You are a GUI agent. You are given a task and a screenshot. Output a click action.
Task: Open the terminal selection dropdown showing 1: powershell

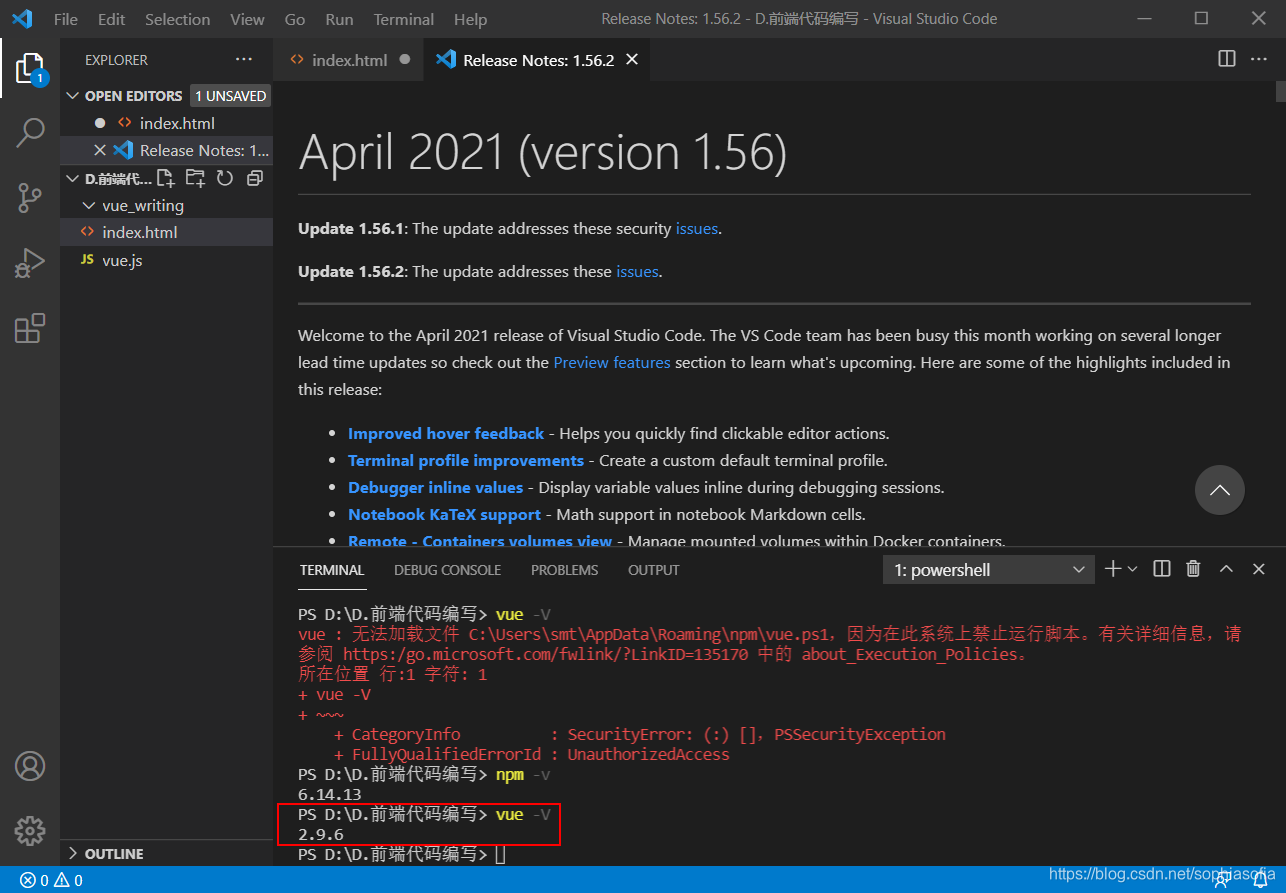987,568
